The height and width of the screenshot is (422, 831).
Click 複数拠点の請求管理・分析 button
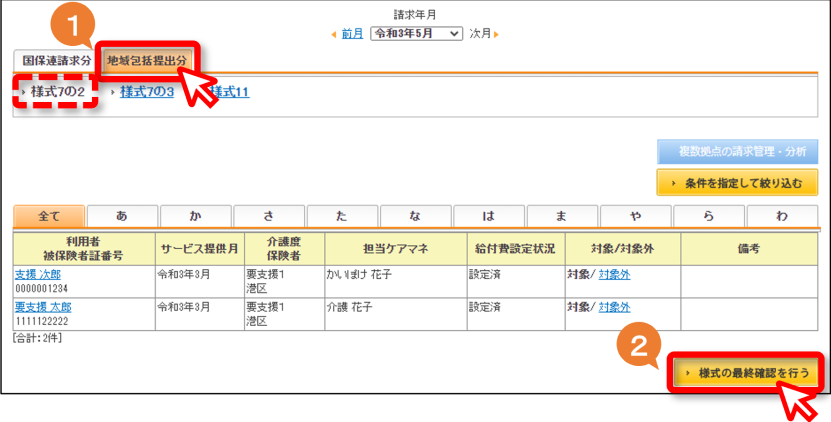[737, 152]
